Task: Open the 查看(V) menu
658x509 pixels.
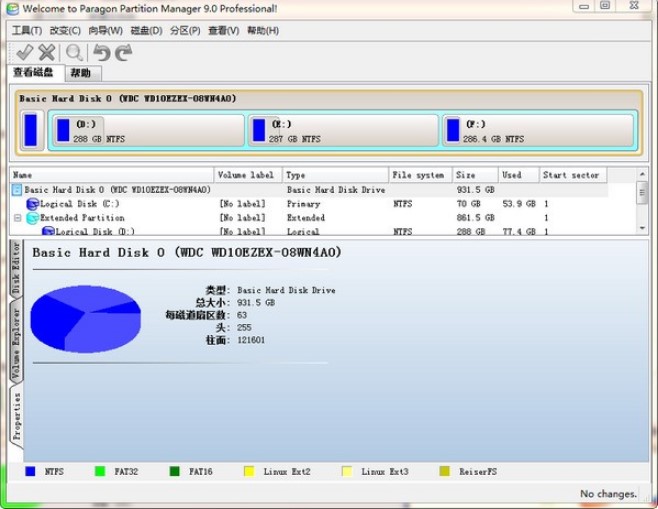Action: pos(224,31)
